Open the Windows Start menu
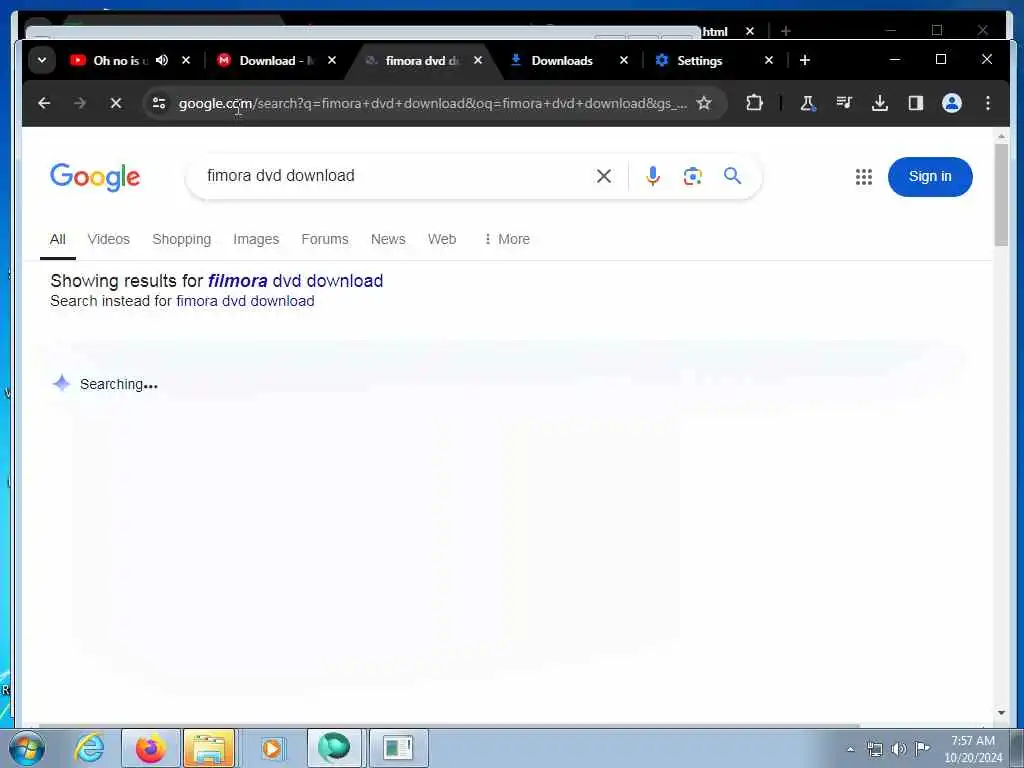 tap(26, 748)
